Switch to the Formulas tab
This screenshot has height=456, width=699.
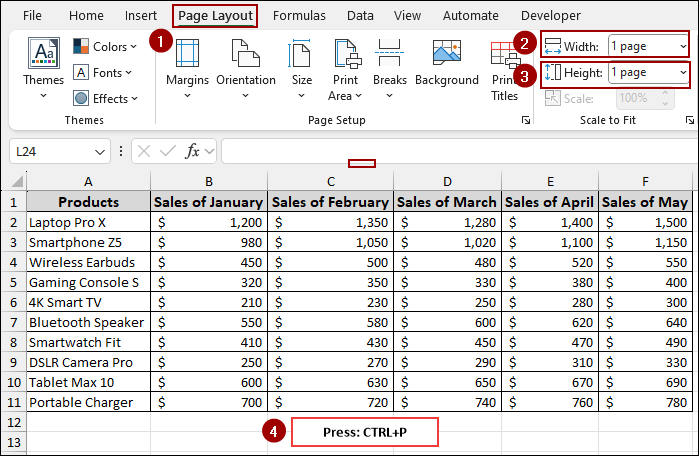click(299, 16)
